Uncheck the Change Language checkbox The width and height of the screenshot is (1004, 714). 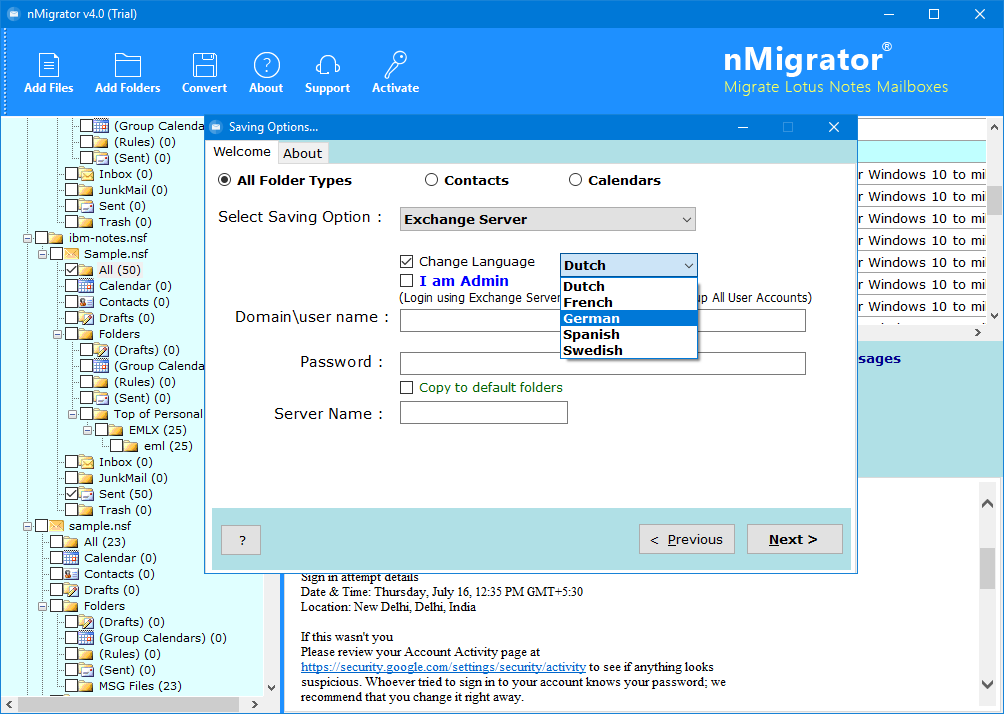407,261
